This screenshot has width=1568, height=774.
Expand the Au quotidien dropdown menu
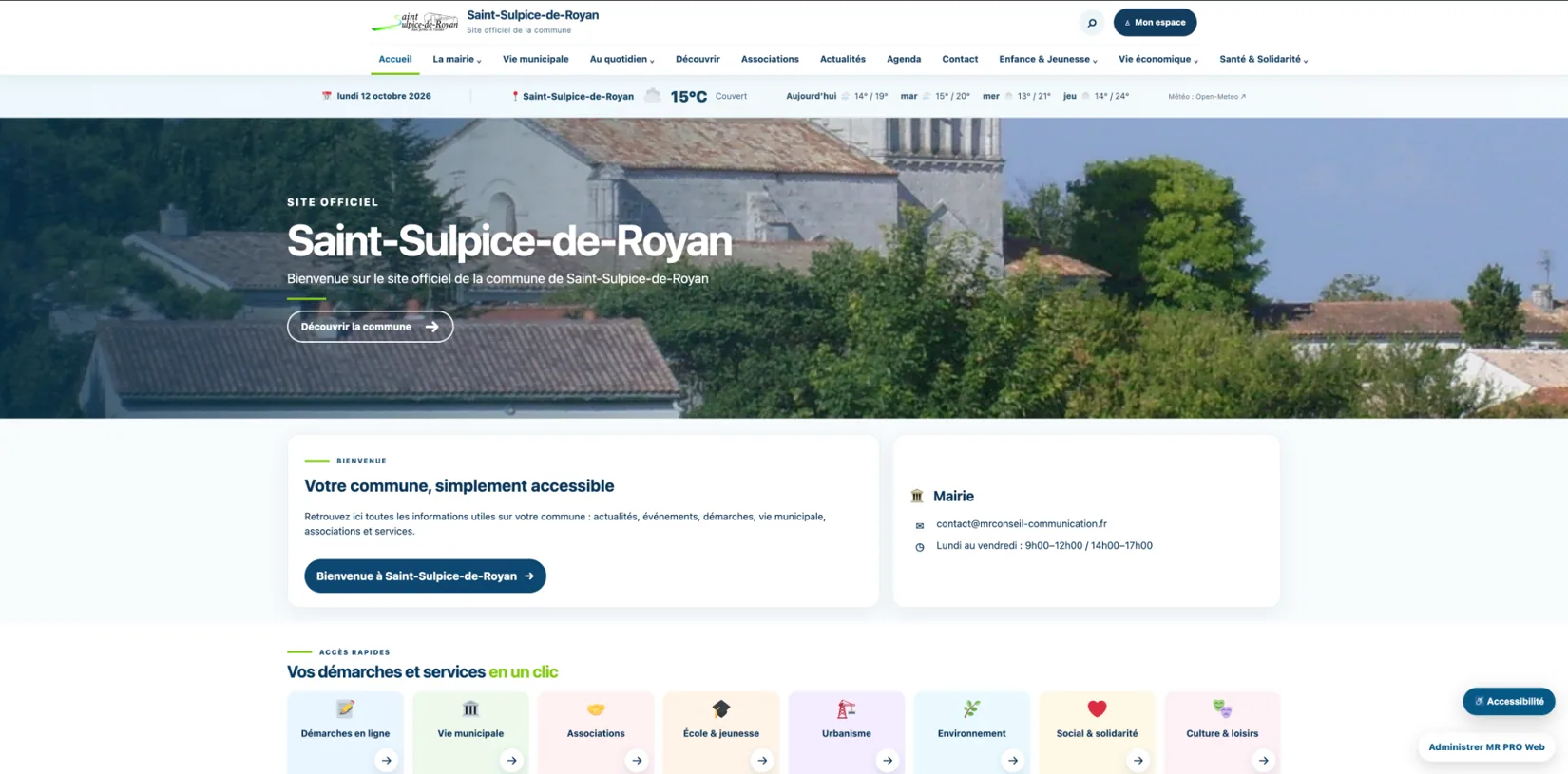click(x=621, y=59)
